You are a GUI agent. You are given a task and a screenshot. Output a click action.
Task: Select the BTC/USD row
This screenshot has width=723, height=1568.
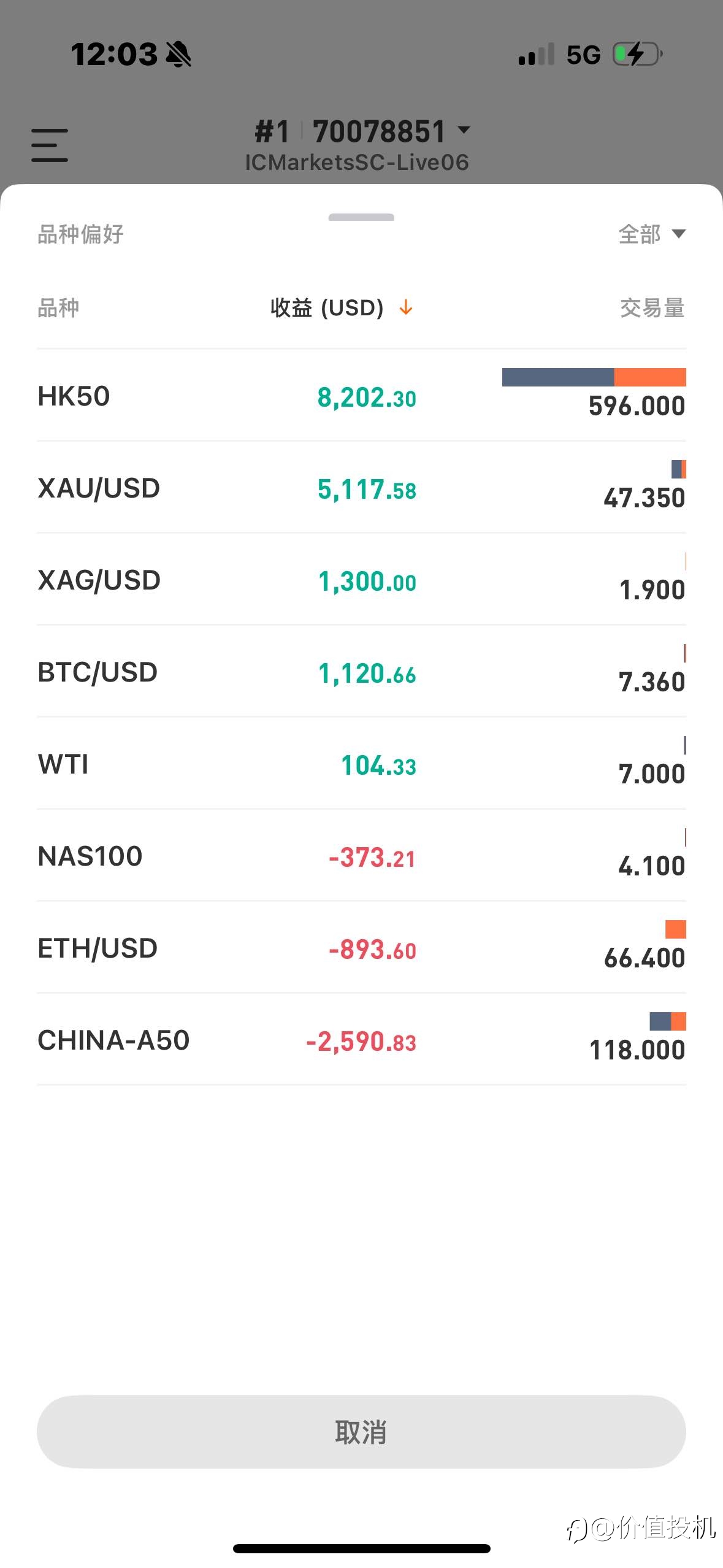(x=361, y=671)
